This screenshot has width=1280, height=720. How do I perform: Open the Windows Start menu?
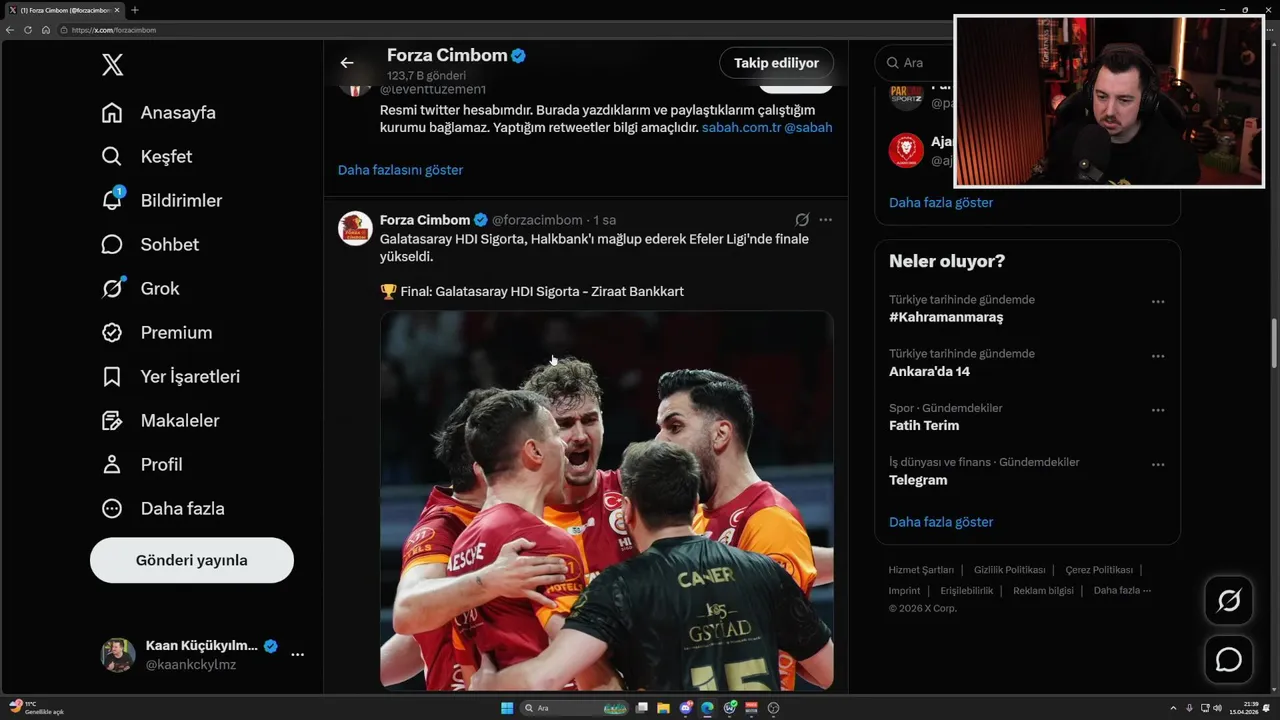(507, 708)
